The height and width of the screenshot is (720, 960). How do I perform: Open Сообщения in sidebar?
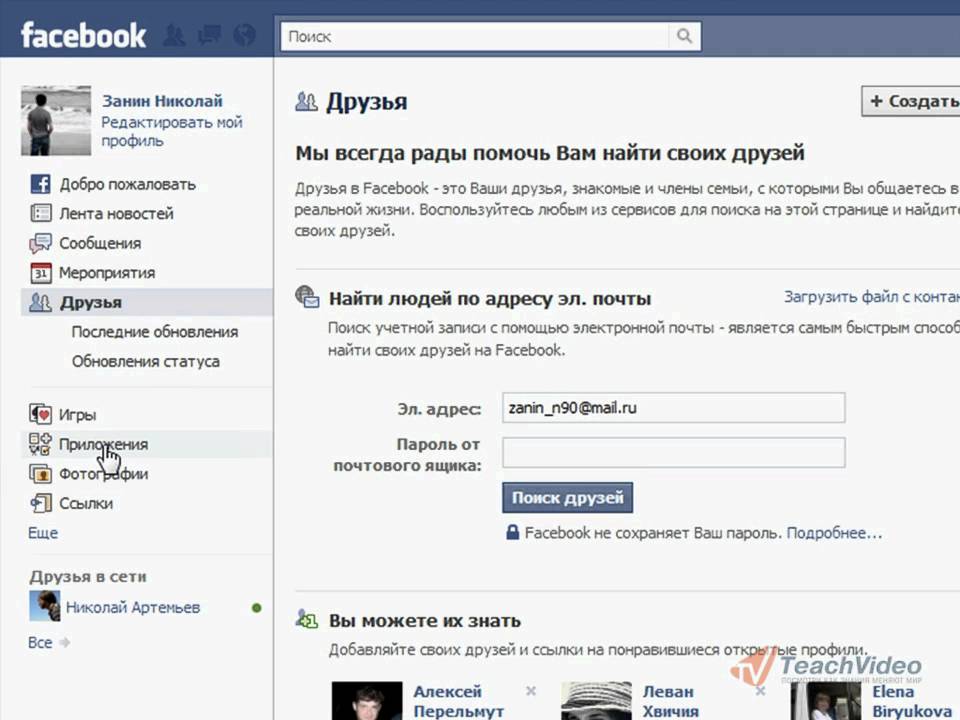tap(100, 243)
